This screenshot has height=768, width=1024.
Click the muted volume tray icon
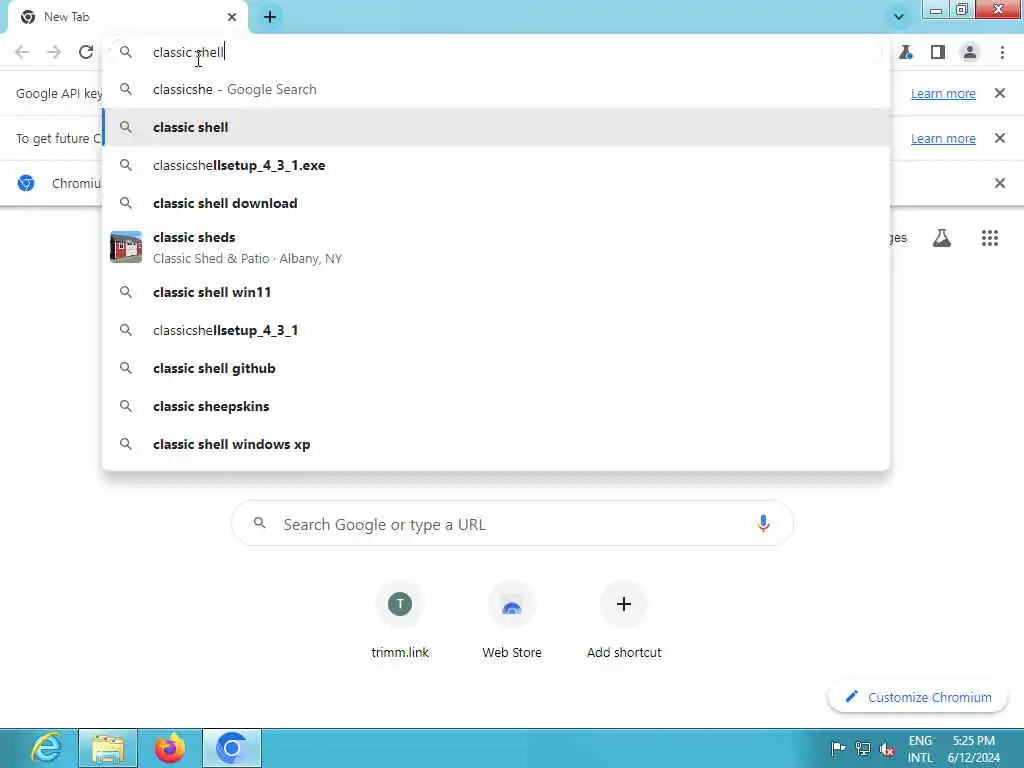[x=887, y=748]
